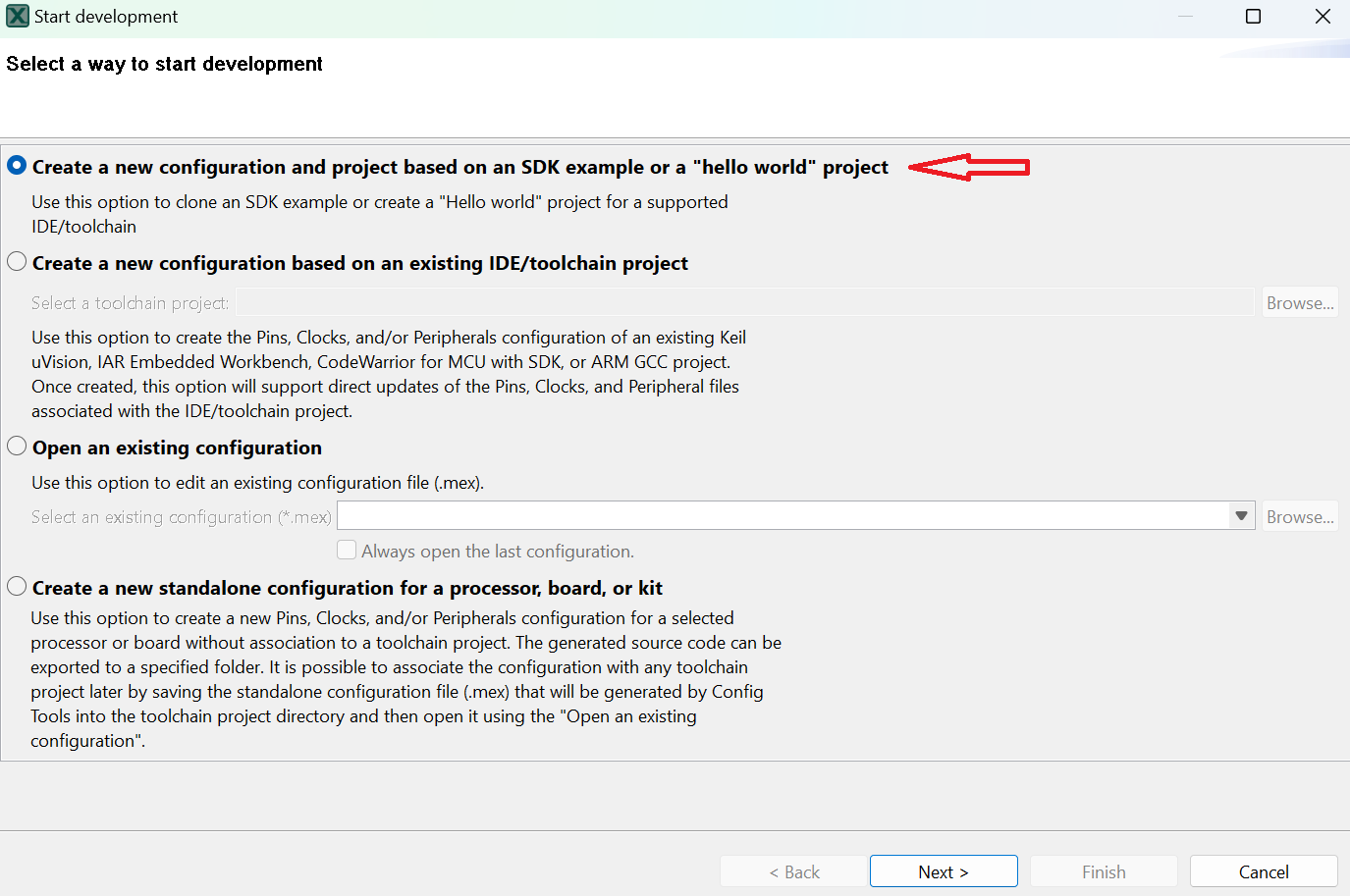Image resolution: width=1350 pixels, height=896 pixels.
Task: Select the SDK example or hello world option
Action: pos(17,166)
